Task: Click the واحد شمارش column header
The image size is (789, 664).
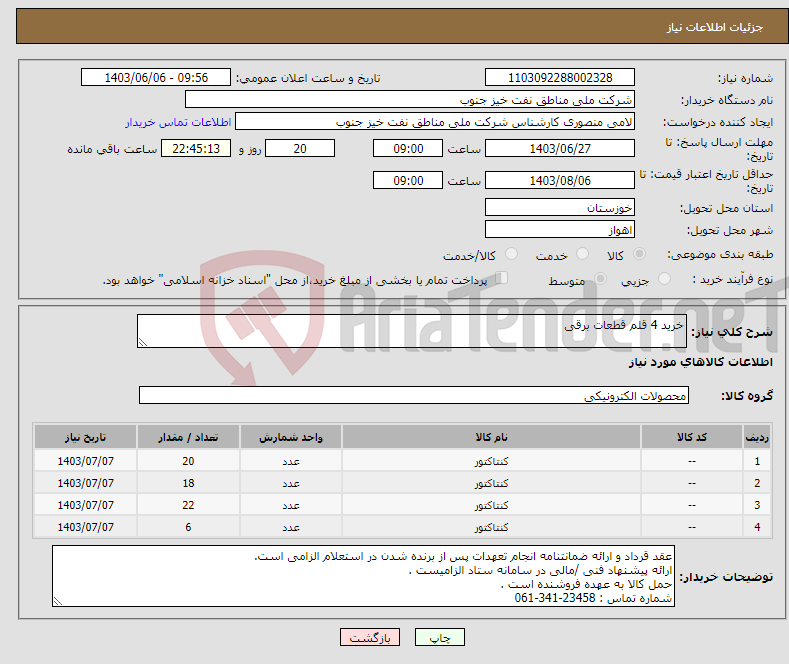Action: (x=291, y=437)
